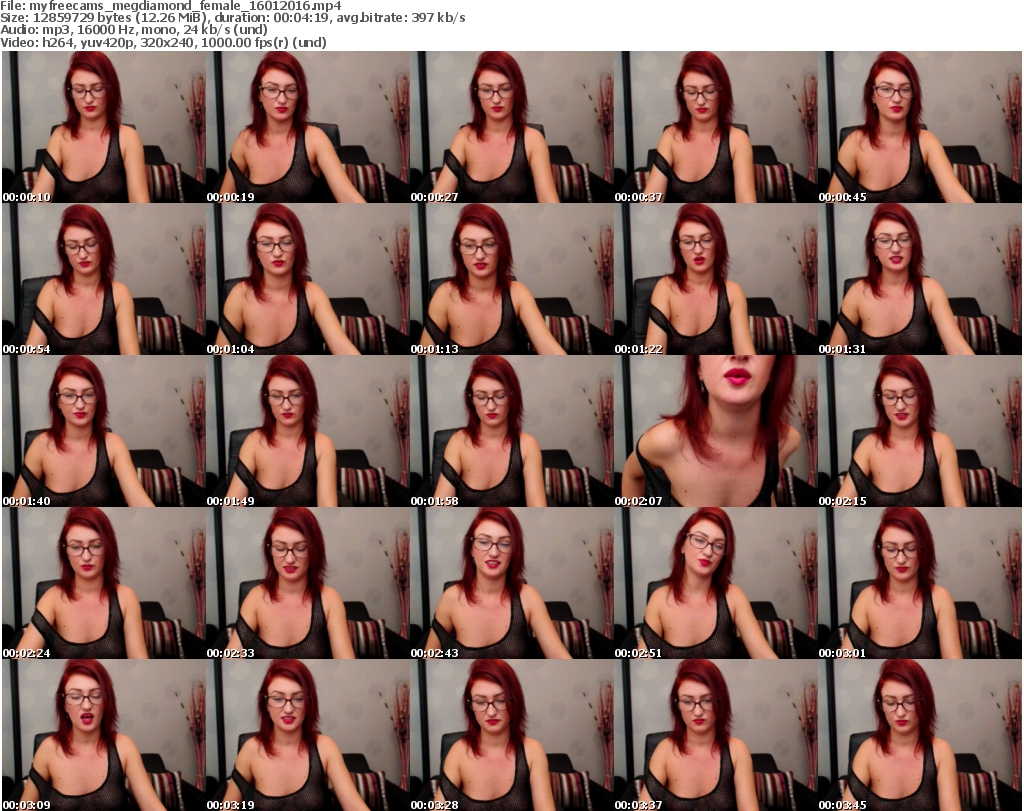Image resolution: width=1024 pixels, height=811 pixels.
Task: Select the thumbnail stamped 00:00:27
Action: click(511, 127)
